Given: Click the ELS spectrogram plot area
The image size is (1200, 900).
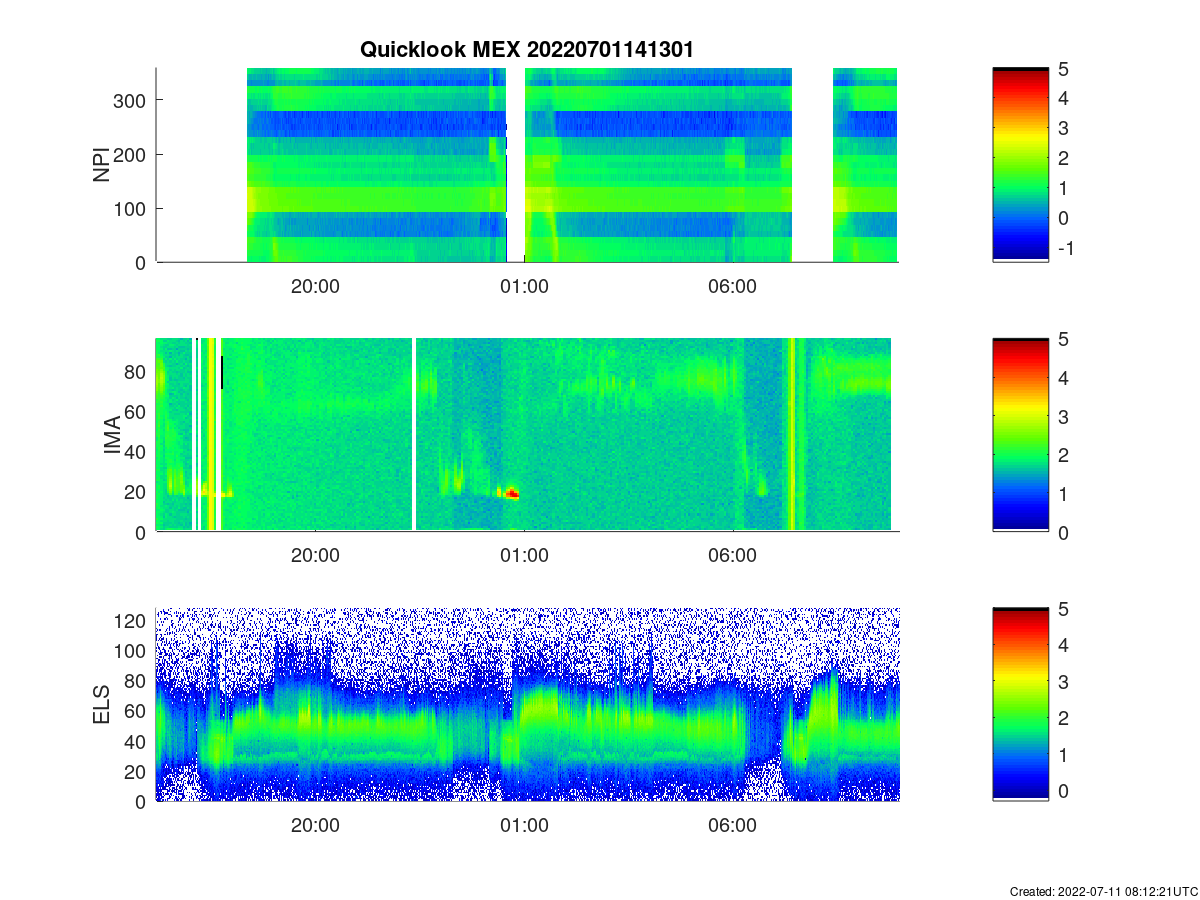Looking at the screenshot, I should tap(527, 704).
